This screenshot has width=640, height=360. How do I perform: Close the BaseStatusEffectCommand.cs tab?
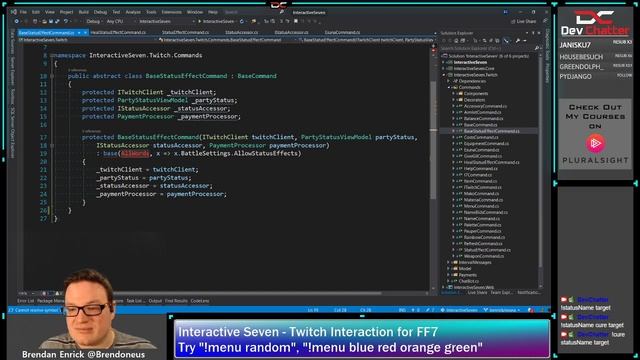point(85,33)
